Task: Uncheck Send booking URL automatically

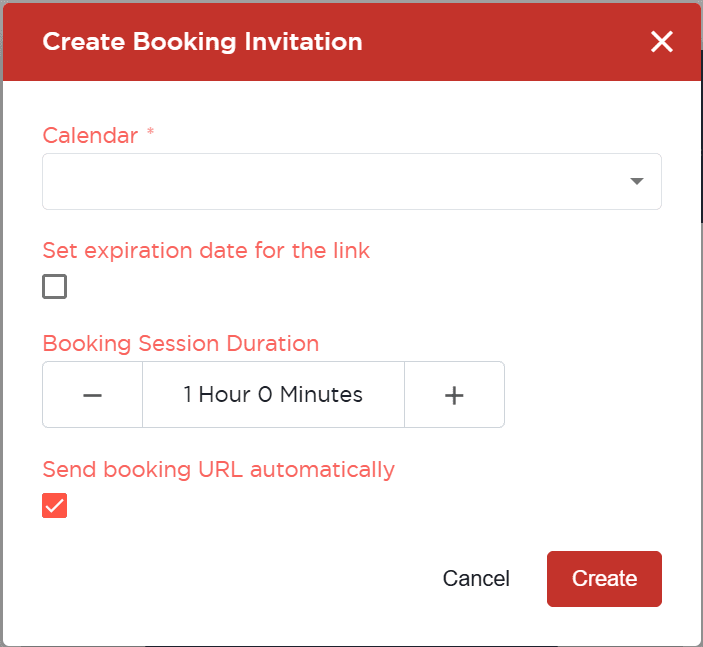Action: tap(55, 505)
